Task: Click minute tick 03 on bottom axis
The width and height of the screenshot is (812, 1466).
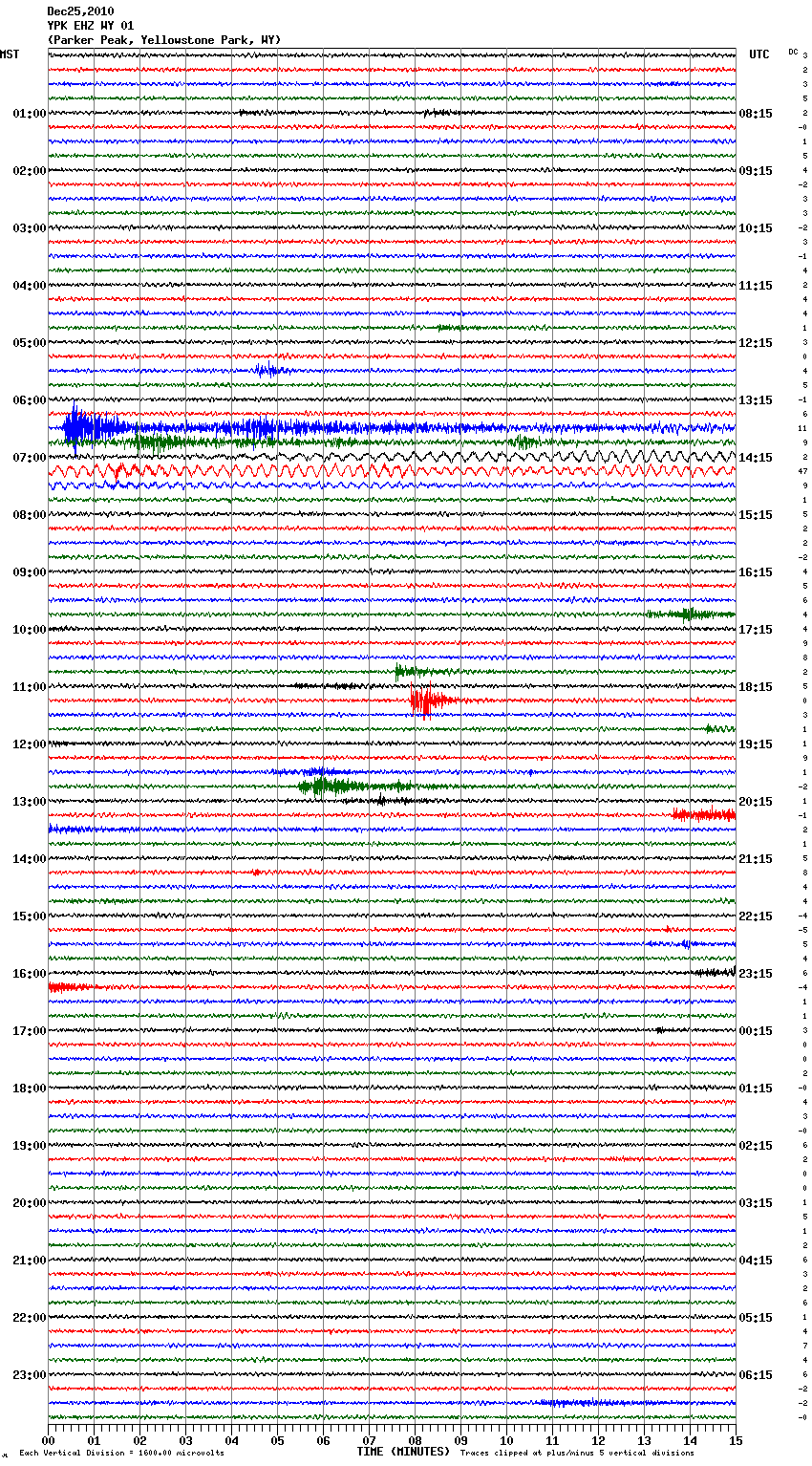Action: pyautogui.click(x=186, y=1440)
